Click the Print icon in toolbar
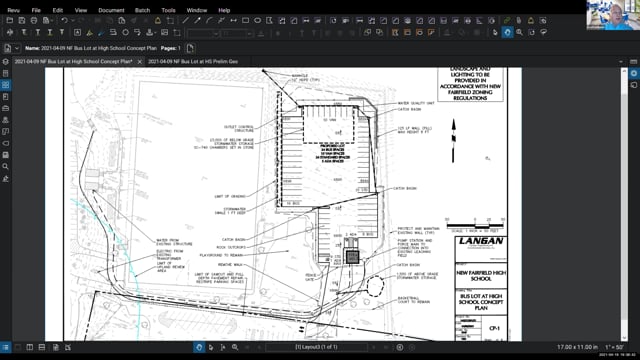 [34, 20]
